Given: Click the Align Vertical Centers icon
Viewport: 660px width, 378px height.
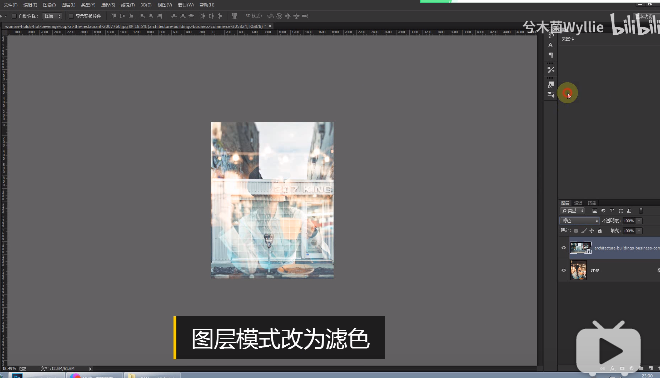Looking at the screenshot, I should click(123, 16).
